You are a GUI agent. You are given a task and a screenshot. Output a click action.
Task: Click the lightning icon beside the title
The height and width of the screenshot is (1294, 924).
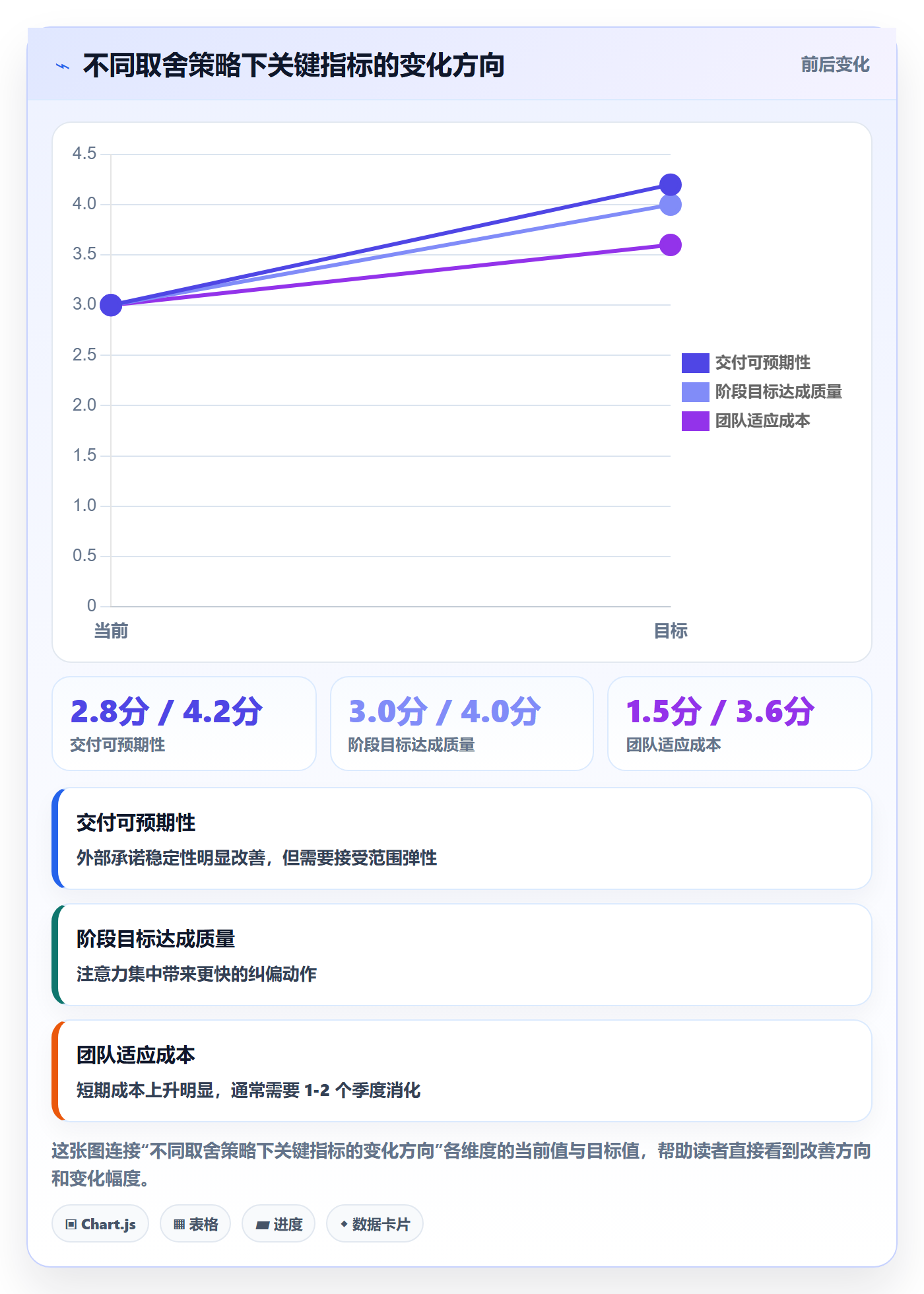63,66
